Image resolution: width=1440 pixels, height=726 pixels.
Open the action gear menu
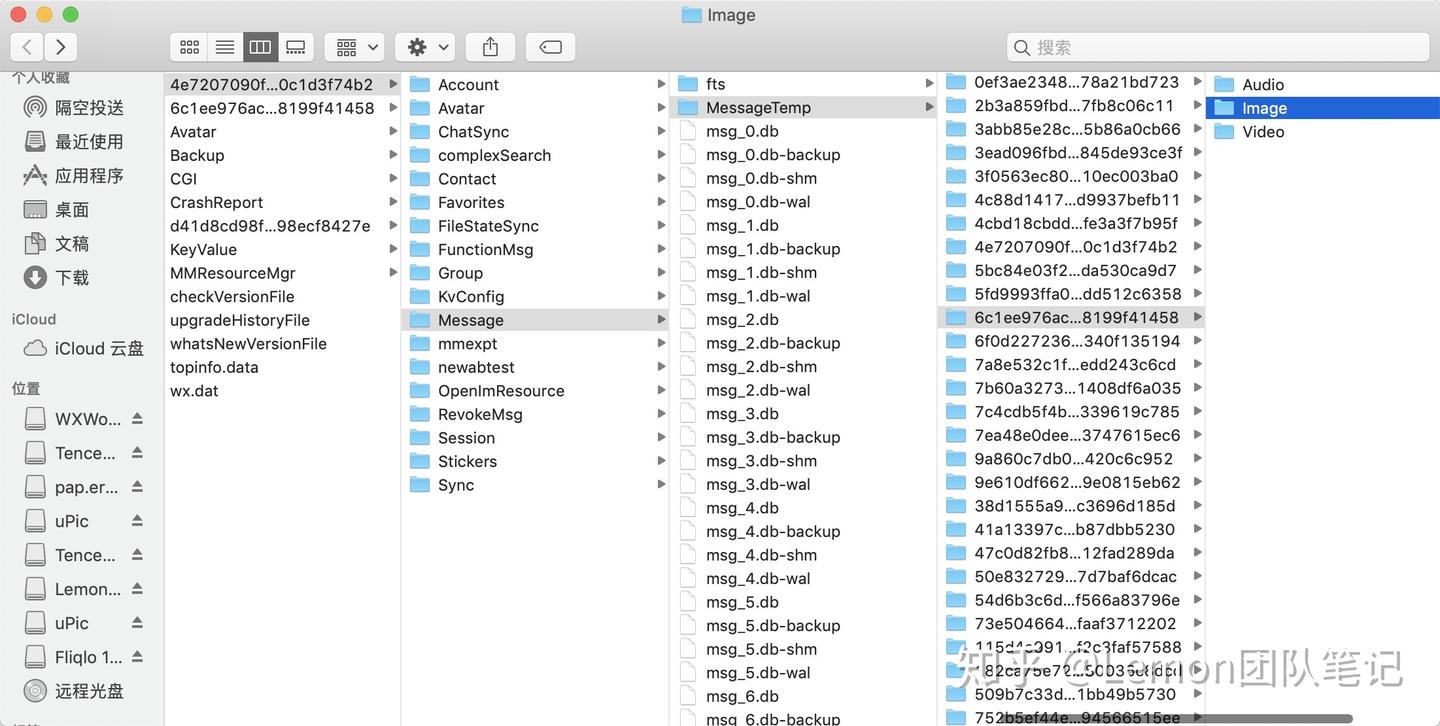click(x=424, y=46)
